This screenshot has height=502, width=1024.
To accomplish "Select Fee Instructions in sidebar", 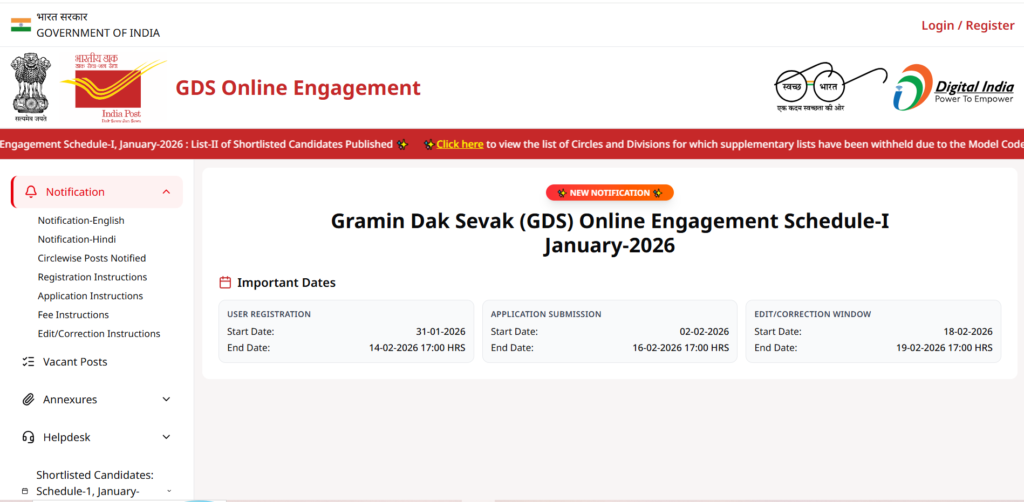I will tap(73, 315).
